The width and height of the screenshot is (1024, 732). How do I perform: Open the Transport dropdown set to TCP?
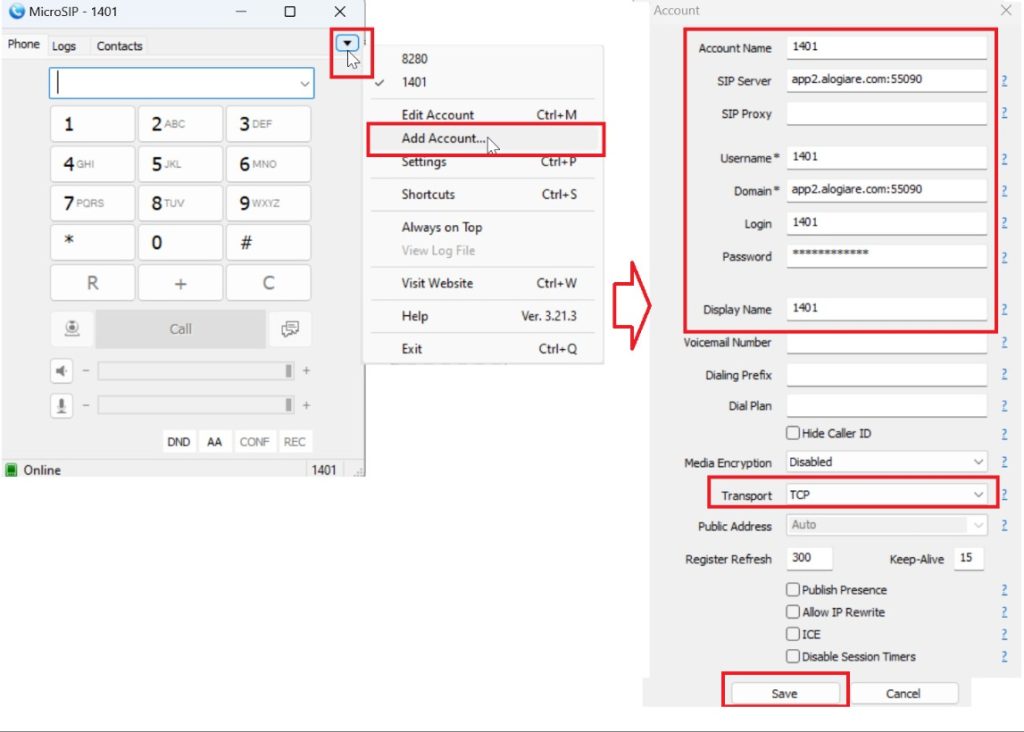tap(886, 494)
